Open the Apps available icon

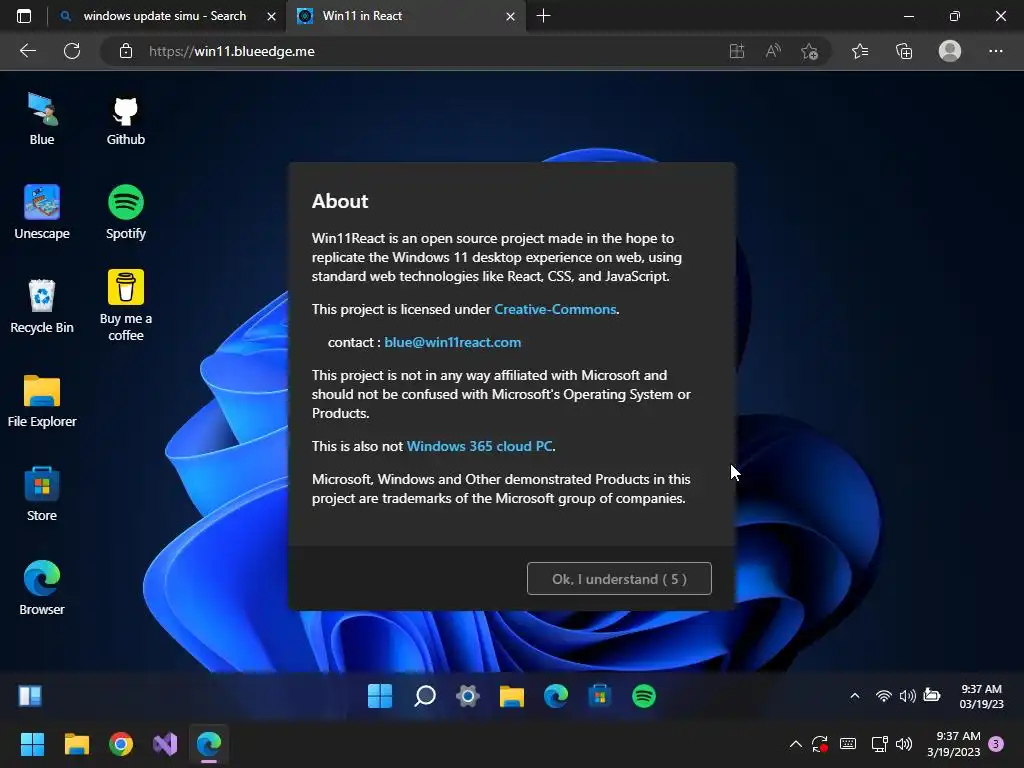[737, 51]
